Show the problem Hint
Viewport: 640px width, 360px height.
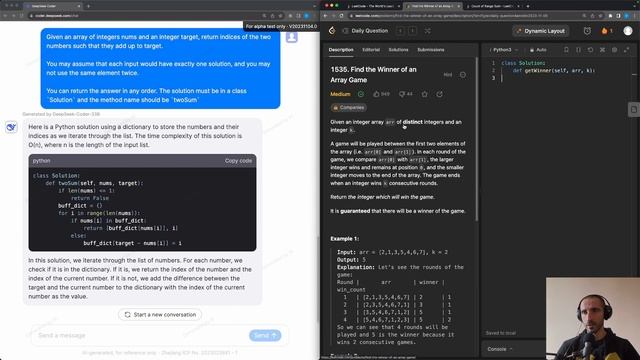[x=448, y=75]
